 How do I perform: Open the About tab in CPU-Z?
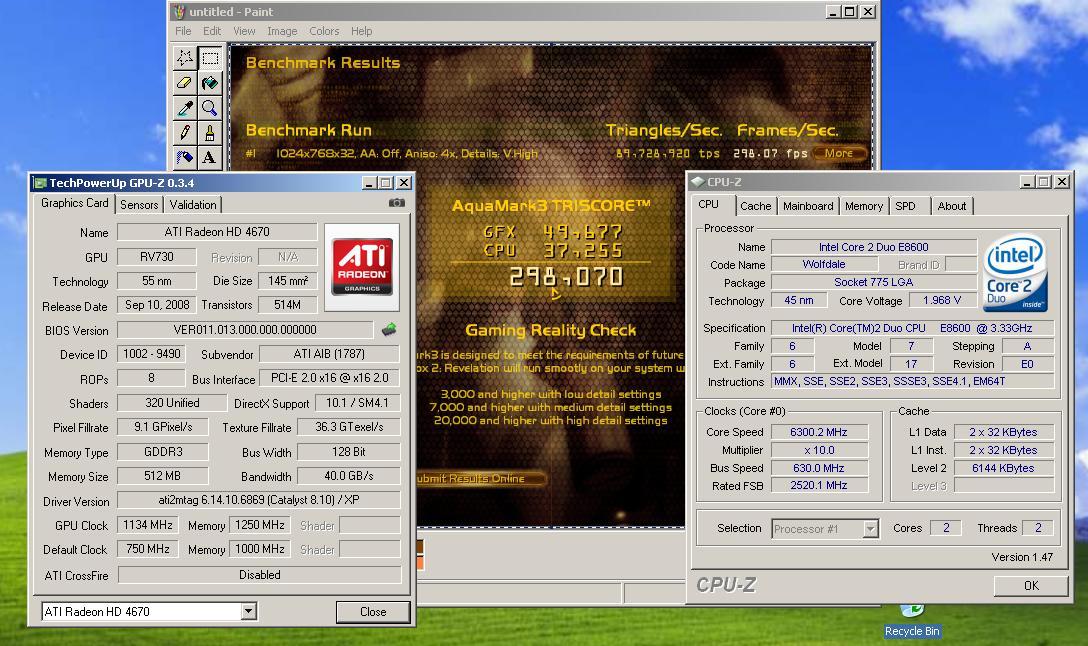click(951, 206)
